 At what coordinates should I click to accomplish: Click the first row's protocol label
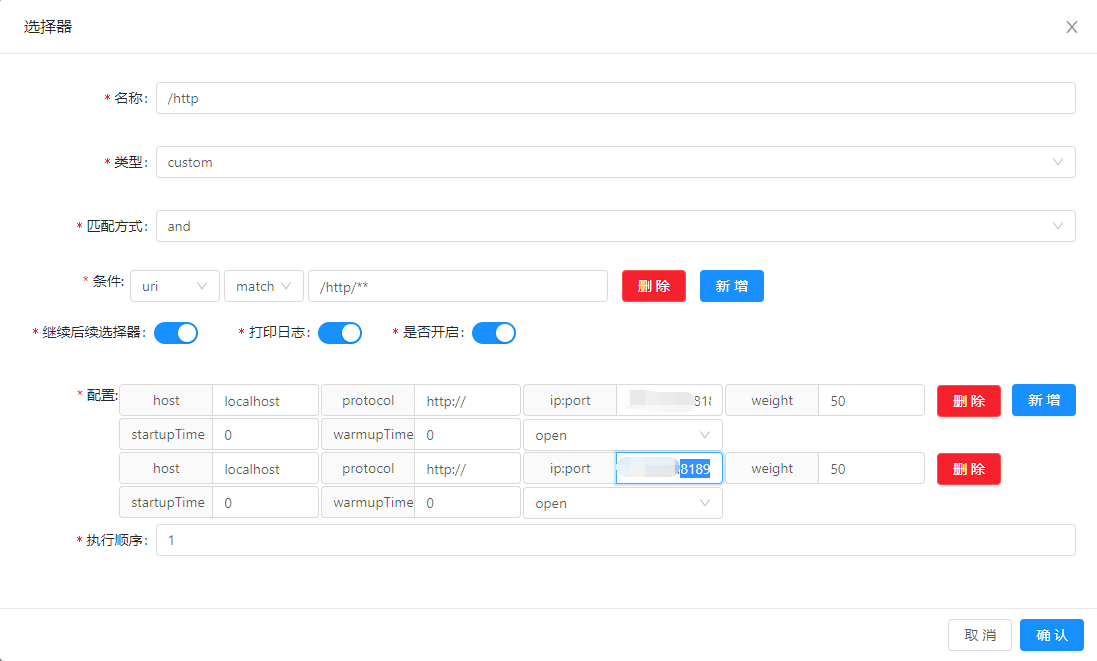pos(368,401)
